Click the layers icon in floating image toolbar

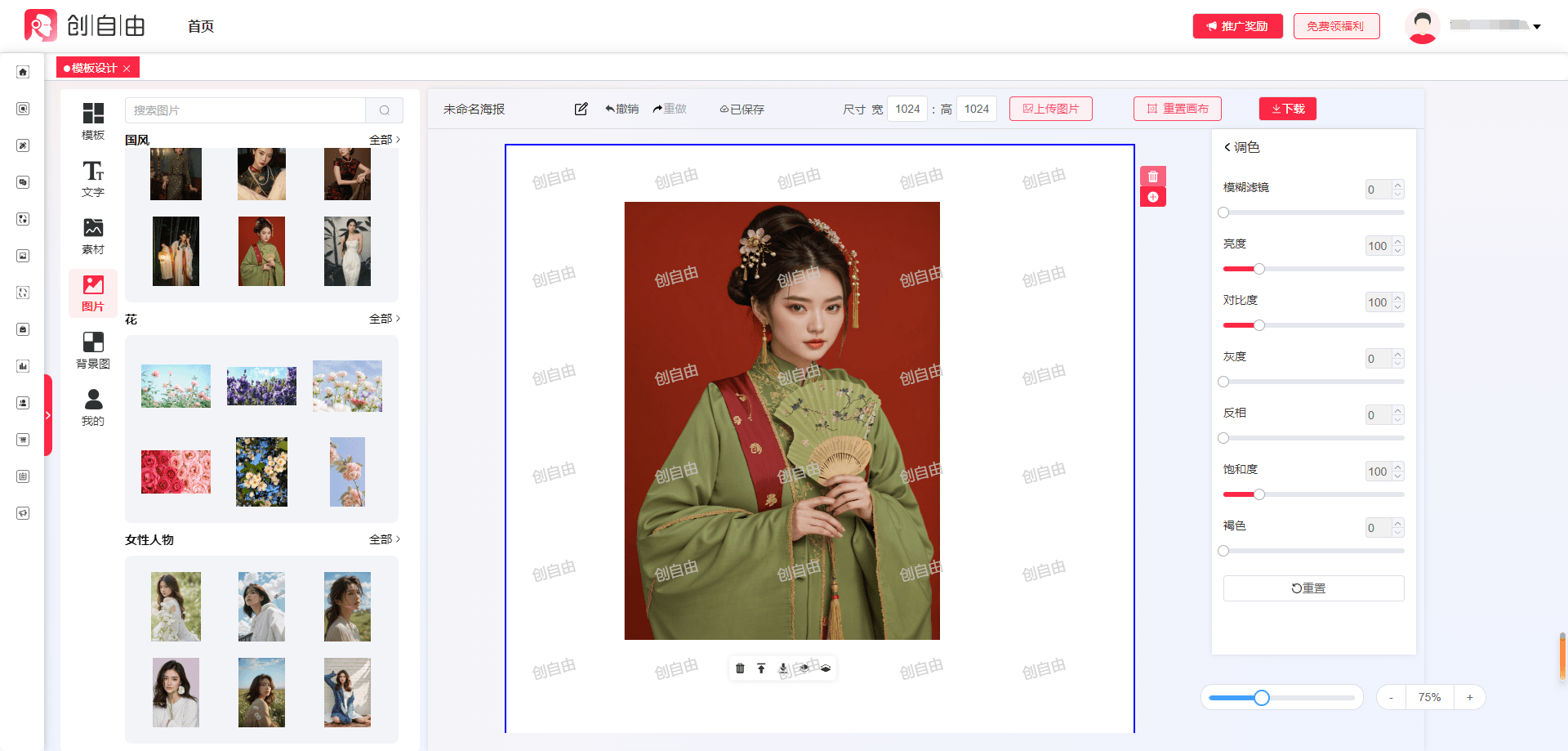[x=826, y=668]
